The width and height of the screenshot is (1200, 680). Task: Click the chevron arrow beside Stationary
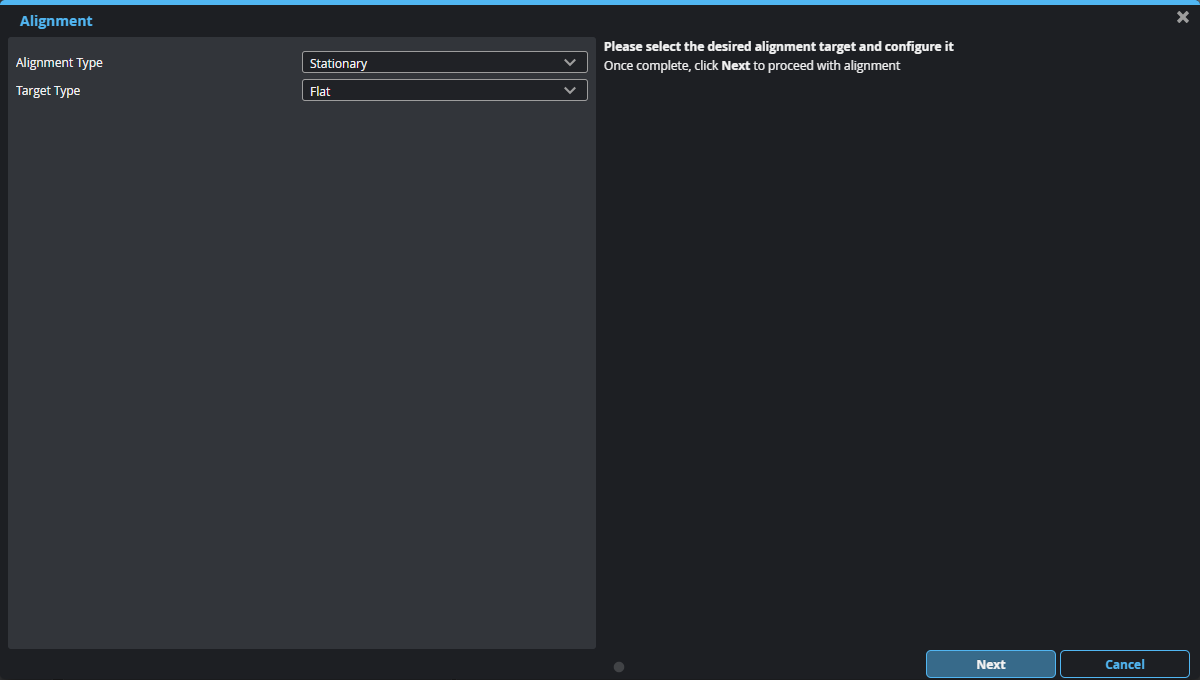click(570, 63)
